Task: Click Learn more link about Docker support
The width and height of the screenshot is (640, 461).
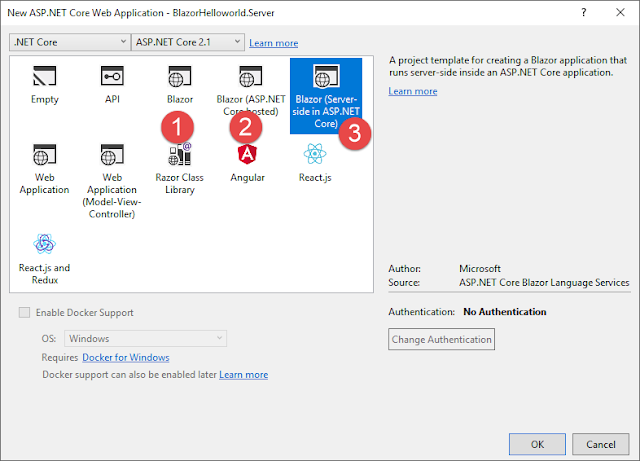Action: [244, 375]
